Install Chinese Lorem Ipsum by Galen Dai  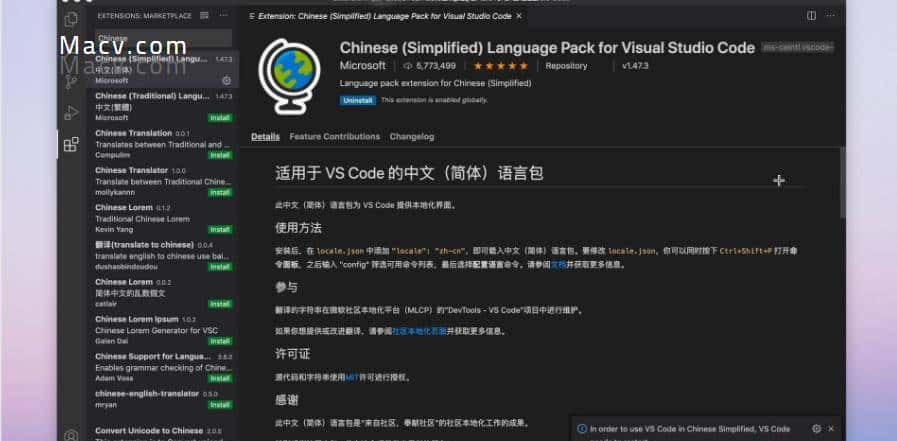click(220, 341)
